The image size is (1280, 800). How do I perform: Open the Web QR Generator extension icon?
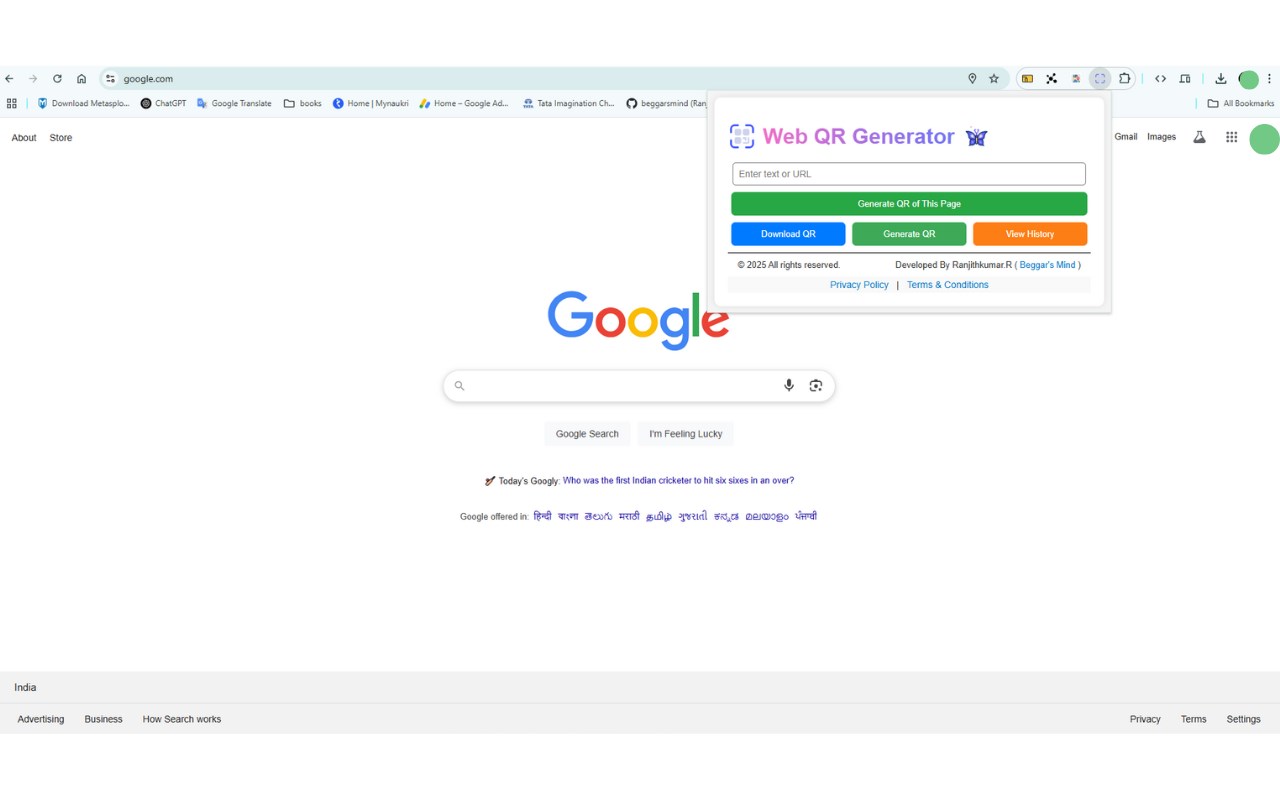click(x=1100, y=79)
